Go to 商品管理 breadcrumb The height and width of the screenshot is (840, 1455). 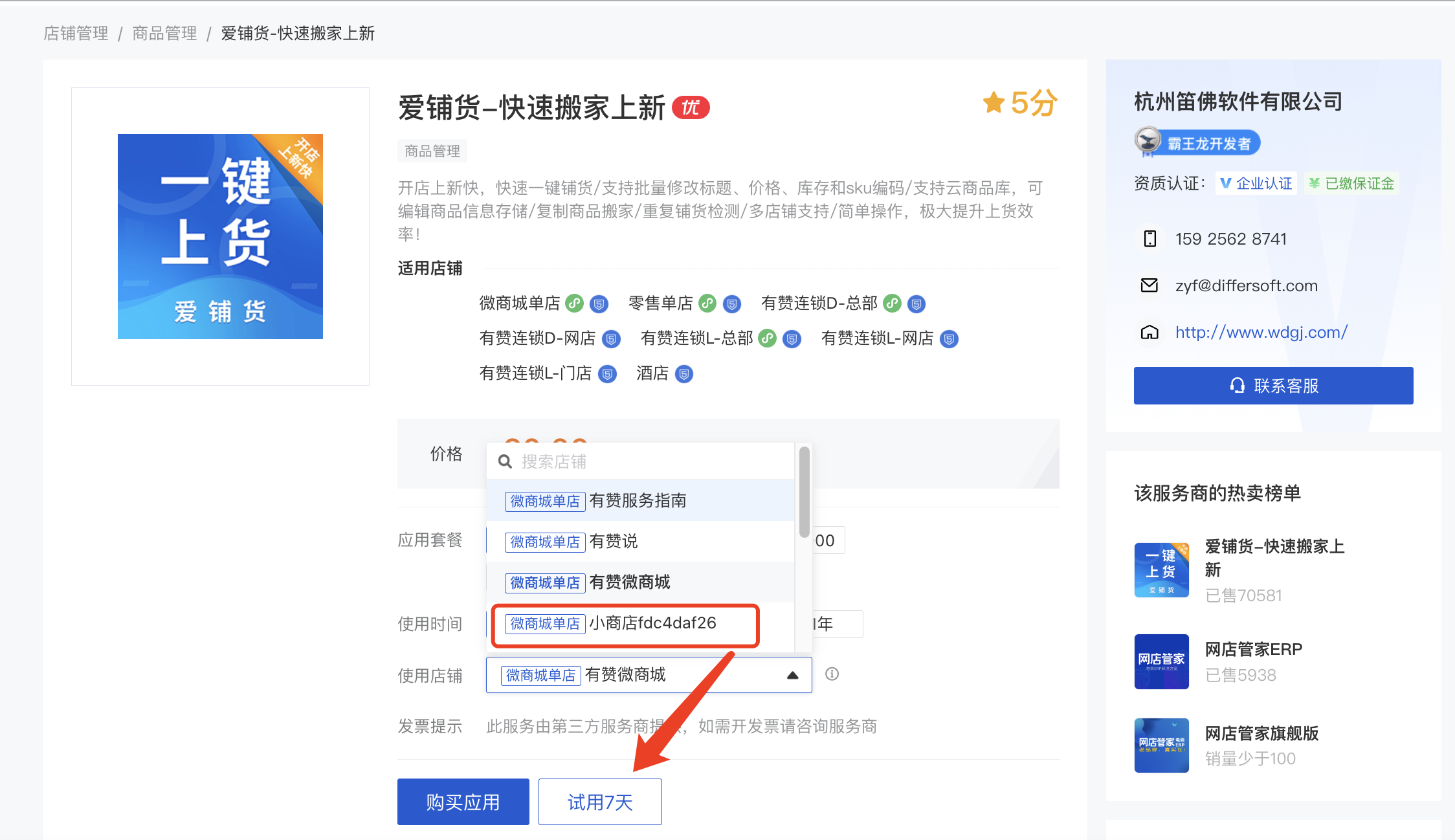click(164, 33)
